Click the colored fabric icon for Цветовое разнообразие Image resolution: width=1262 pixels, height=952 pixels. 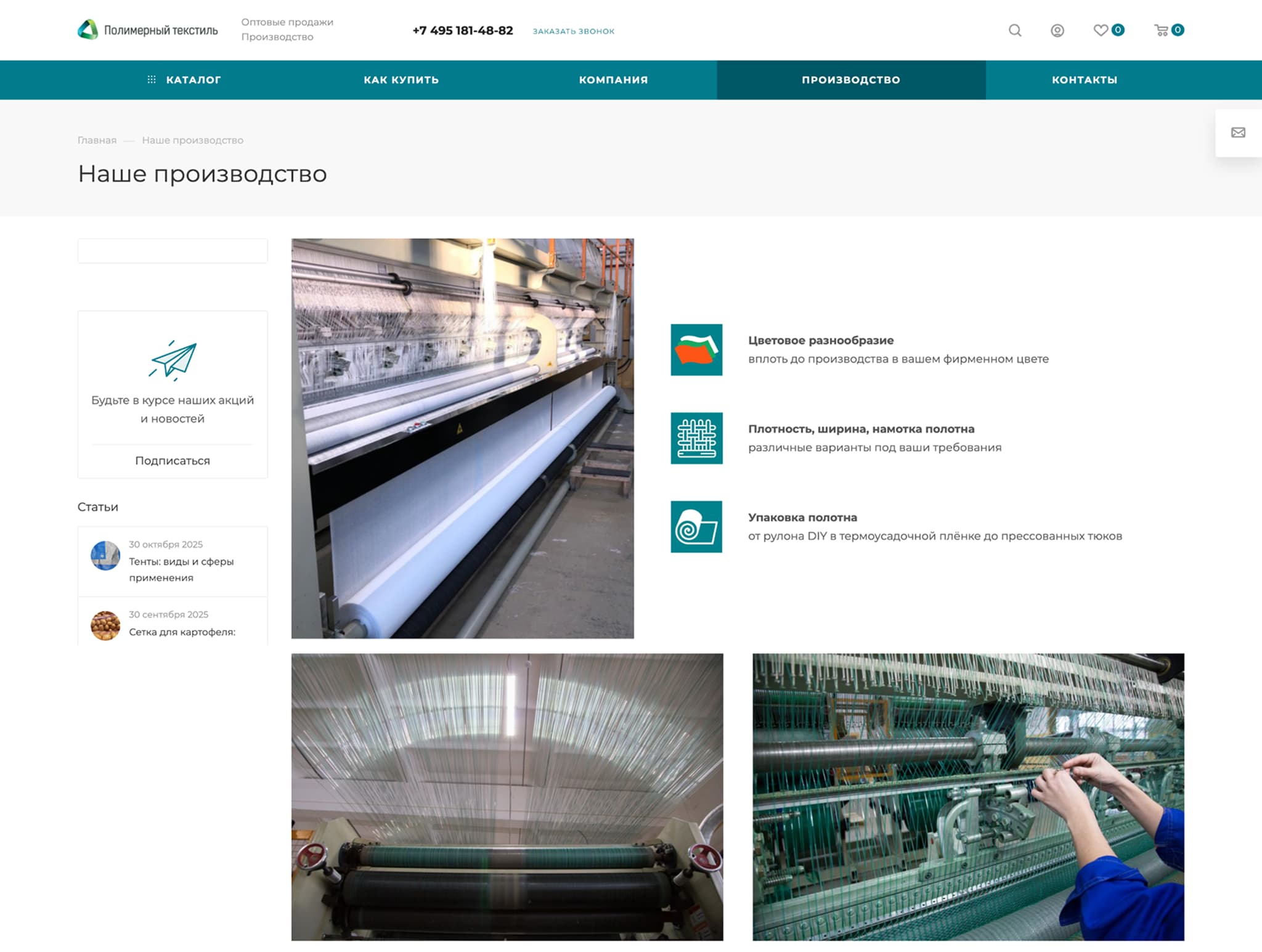696,349
